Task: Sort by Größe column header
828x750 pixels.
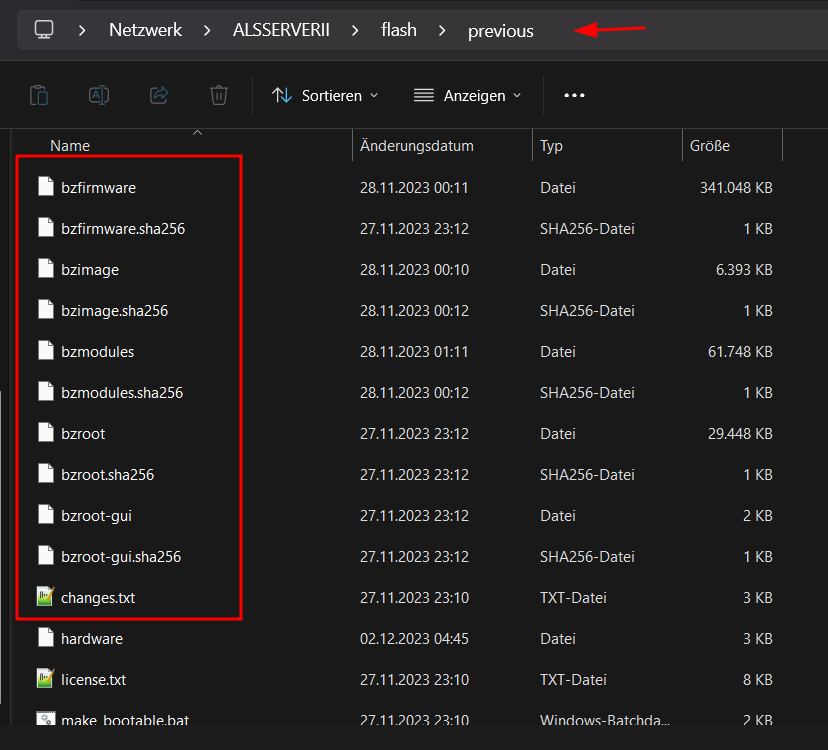Action: (x=710, y=146)
